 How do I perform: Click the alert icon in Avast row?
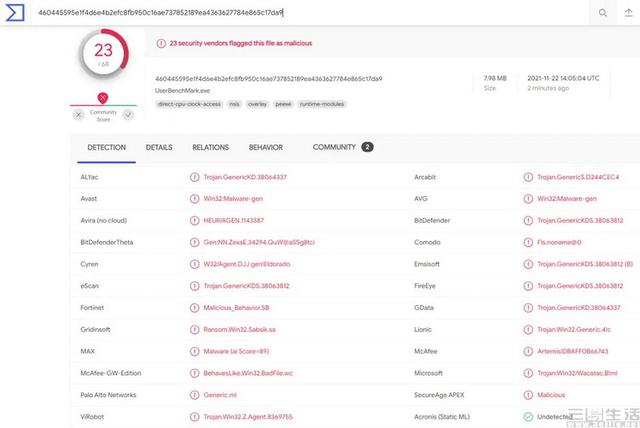(x=195, y=199)
